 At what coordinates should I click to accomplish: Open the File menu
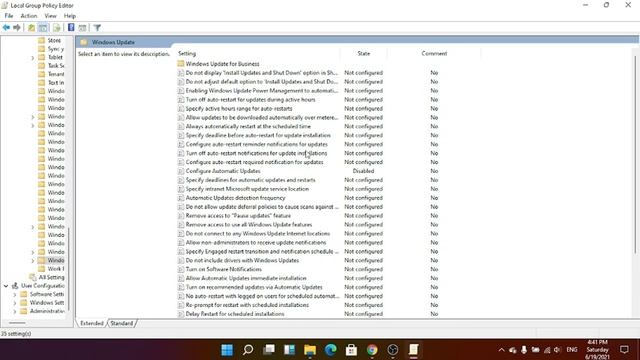click(x=9, y=16)
